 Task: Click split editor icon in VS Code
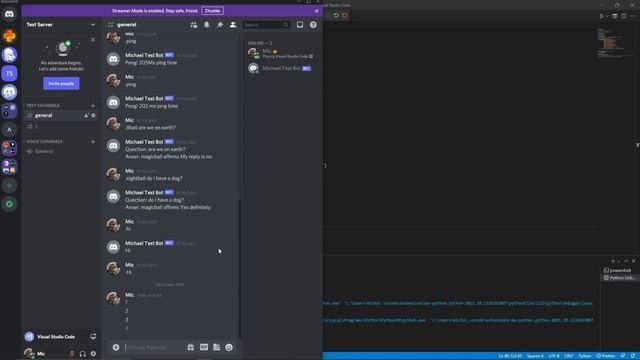pos(624,16)
